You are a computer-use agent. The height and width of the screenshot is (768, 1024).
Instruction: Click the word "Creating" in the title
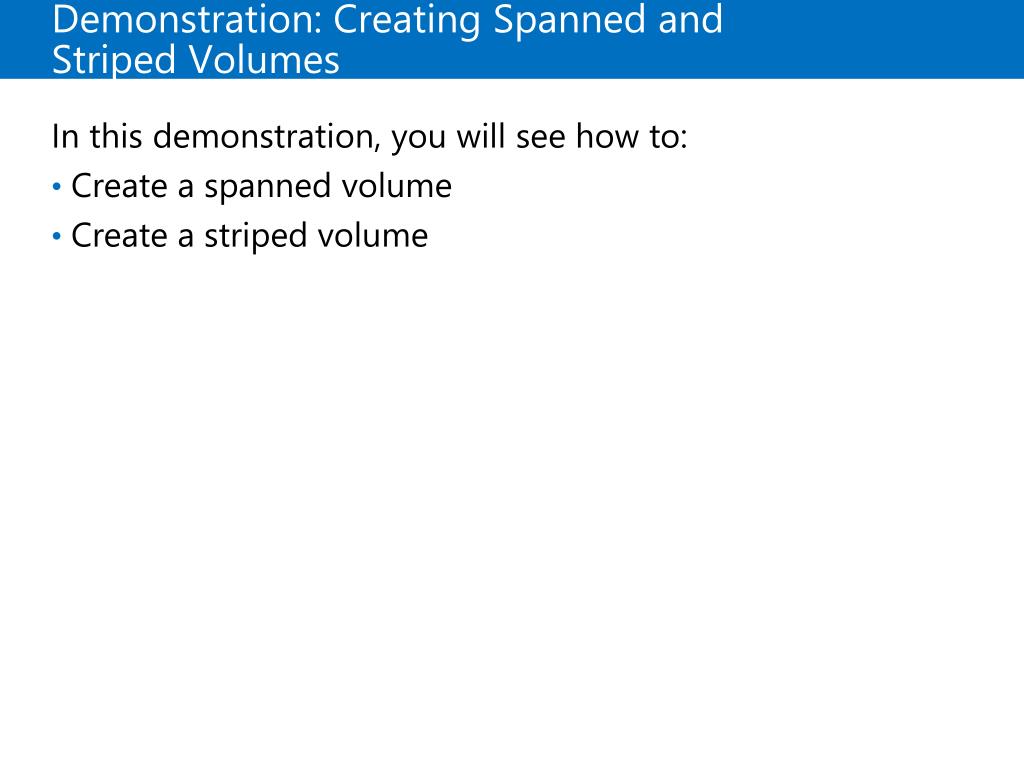pyautogui.click(x=407, y=21)
